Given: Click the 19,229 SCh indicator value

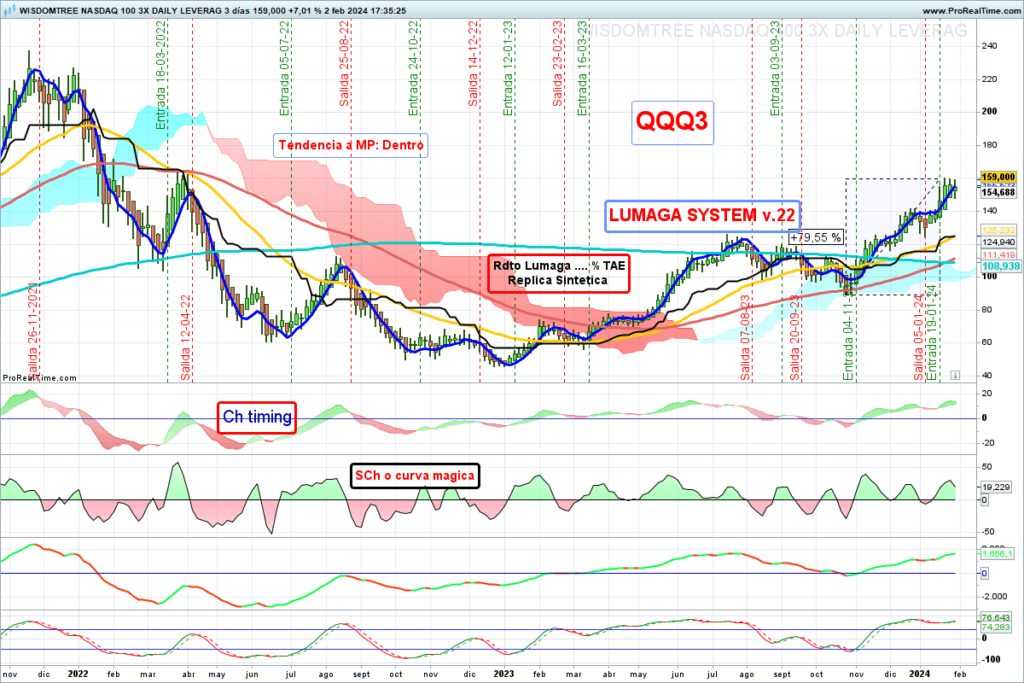Looking at the screenshot, I should pos(996,487).
